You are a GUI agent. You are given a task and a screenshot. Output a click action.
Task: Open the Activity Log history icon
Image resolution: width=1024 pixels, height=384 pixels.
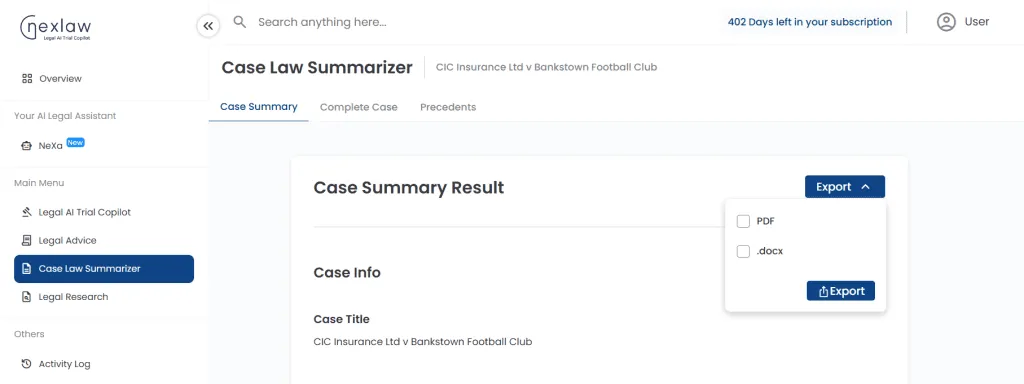[x=27, y=364]
